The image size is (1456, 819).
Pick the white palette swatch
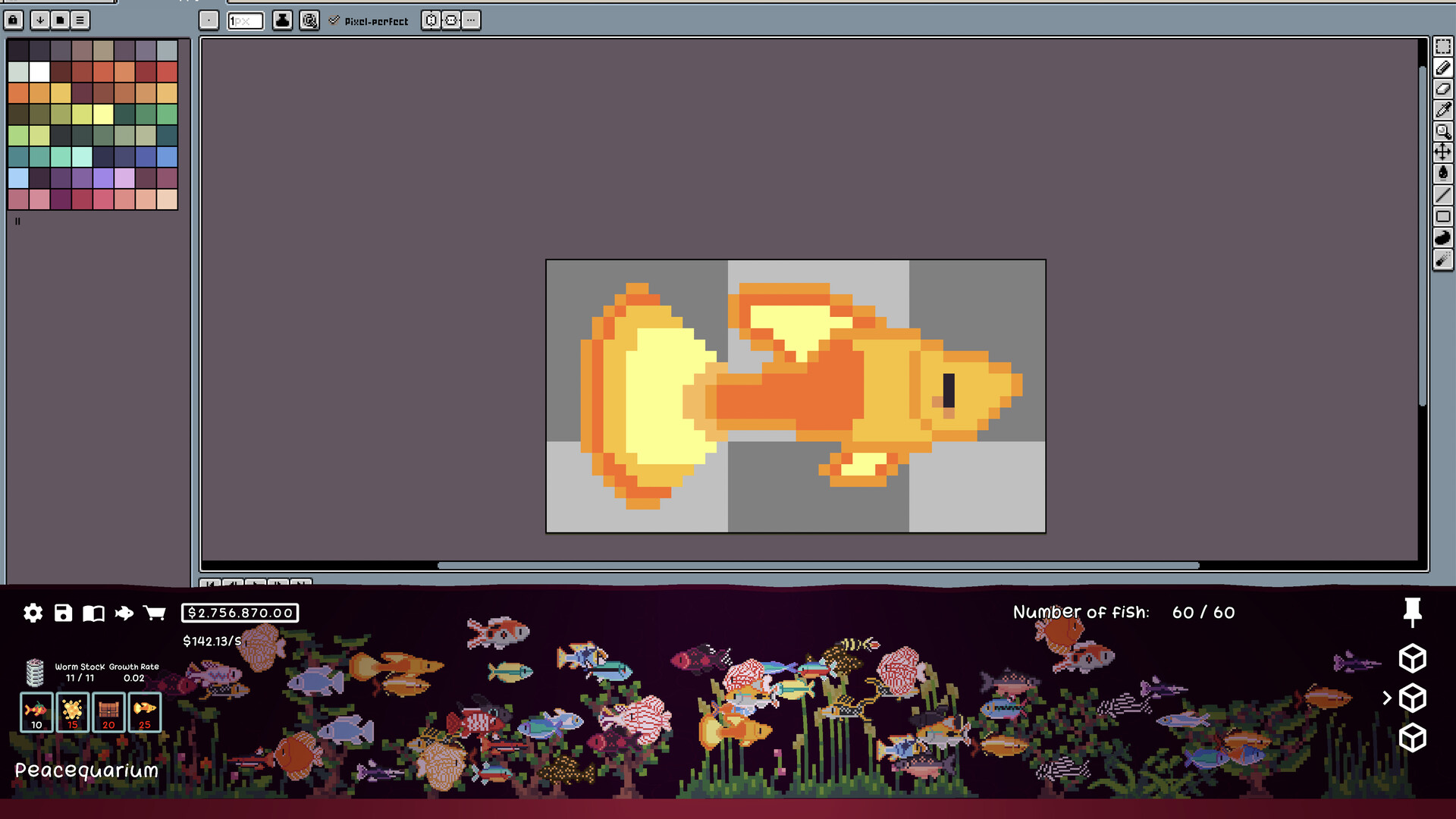[x=39, y=71]
